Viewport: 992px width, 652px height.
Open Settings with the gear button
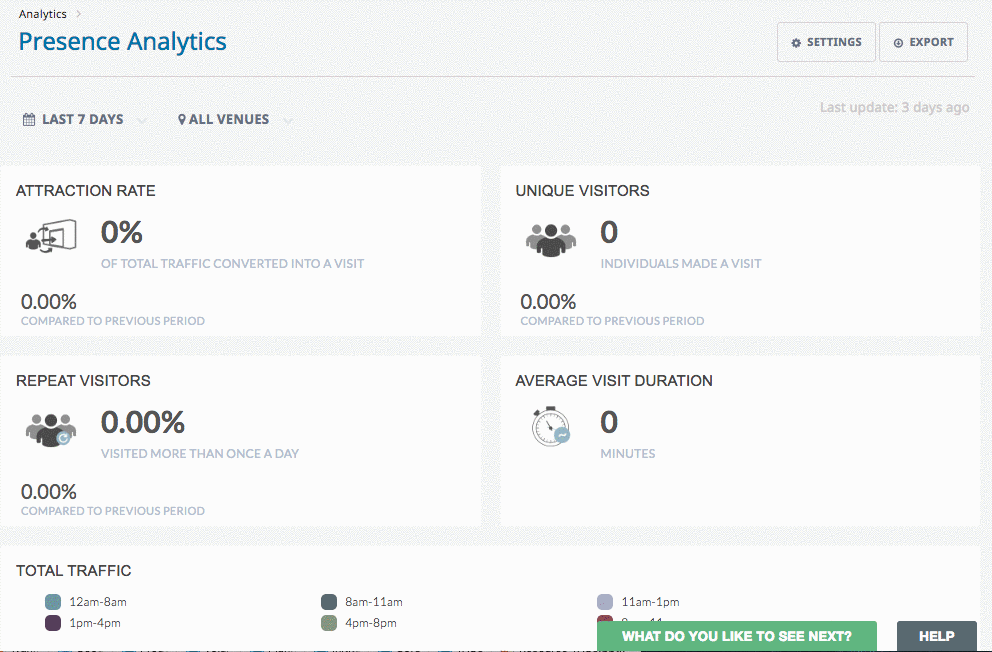(x=825, y=43)
